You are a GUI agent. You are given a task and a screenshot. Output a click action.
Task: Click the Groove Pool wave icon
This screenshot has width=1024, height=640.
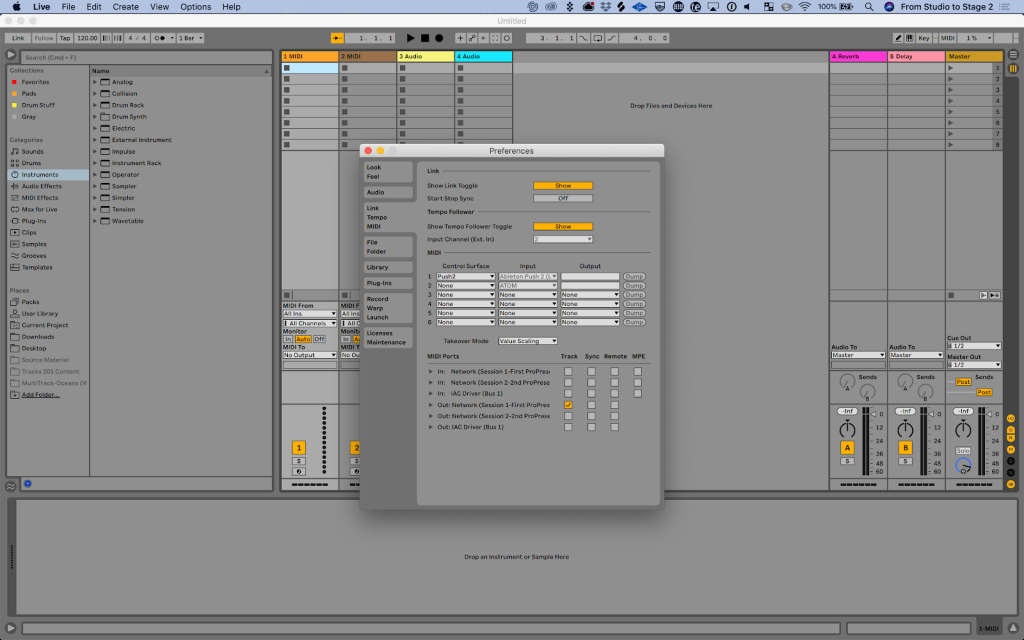coord(10,487)
